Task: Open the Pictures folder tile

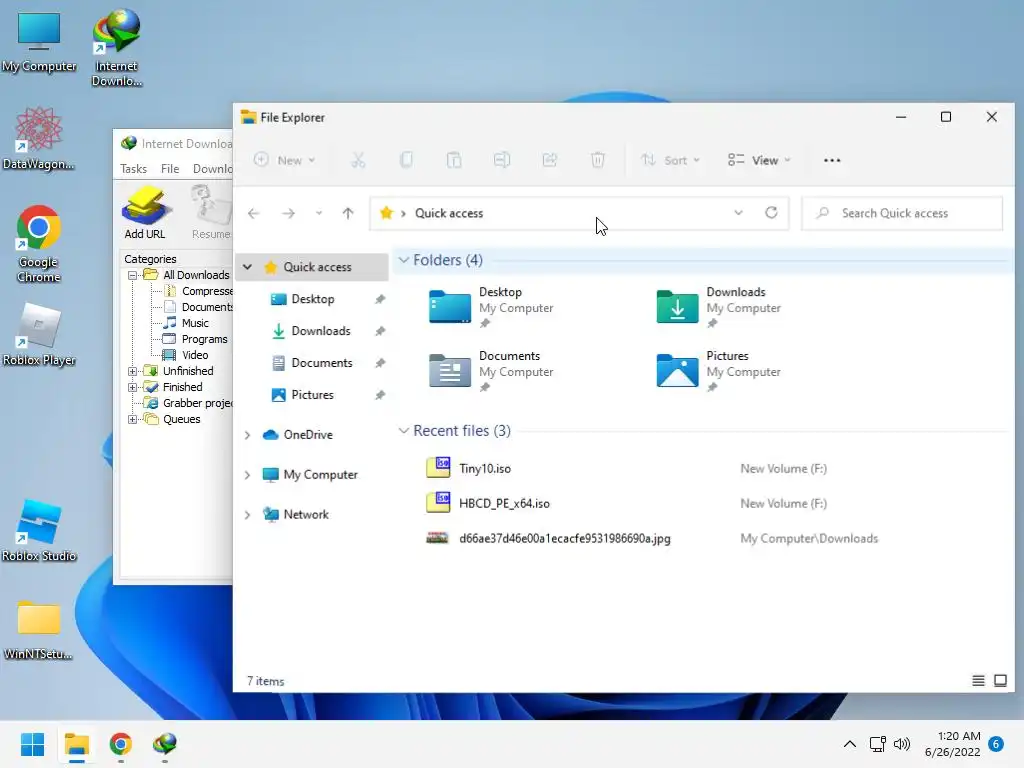Action: (x=718, y=371)
